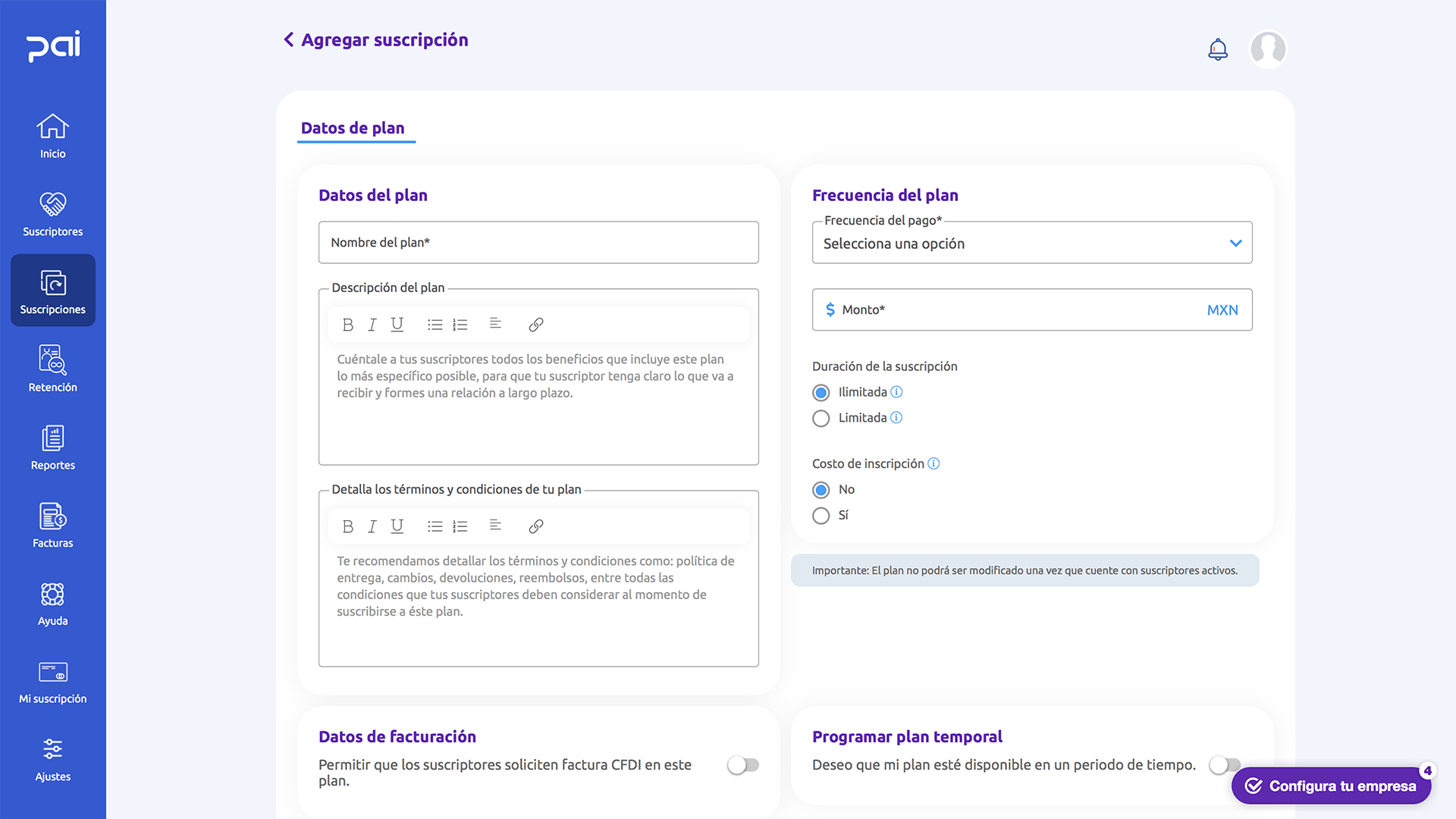Open the user profile avatar
Image resolution: width=1456 pixels, height=819 pixels.
click(x=1268, y=49)
